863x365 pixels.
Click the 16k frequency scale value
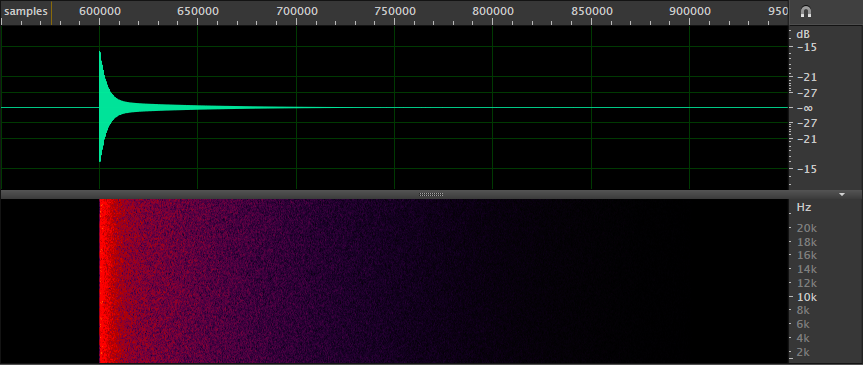(806, 256)
